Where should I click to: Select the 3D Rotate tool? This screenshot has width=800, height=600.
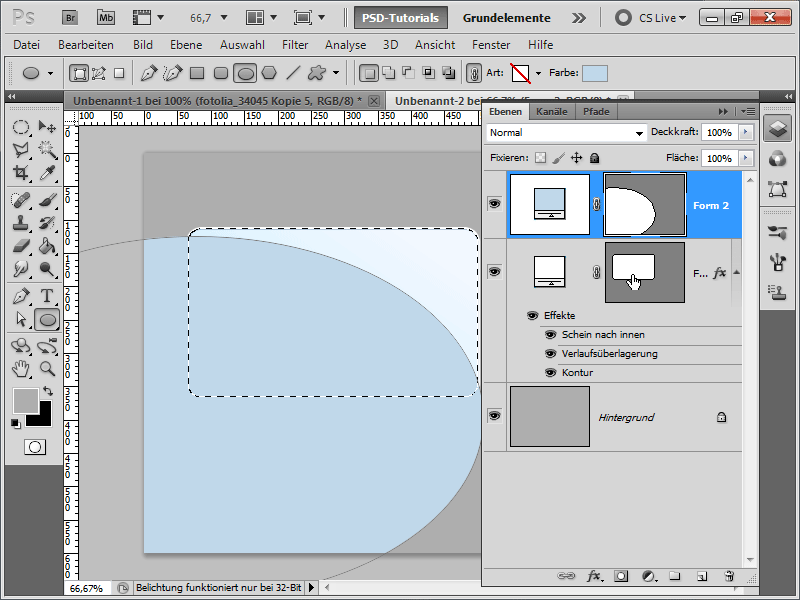tap(20, 346)
